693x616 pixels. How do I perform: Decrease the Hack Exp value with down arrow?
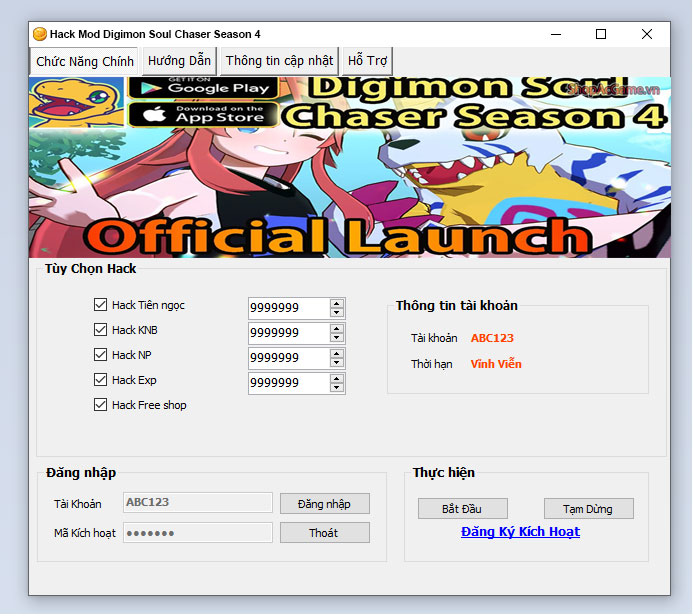(x=337, y=388)
